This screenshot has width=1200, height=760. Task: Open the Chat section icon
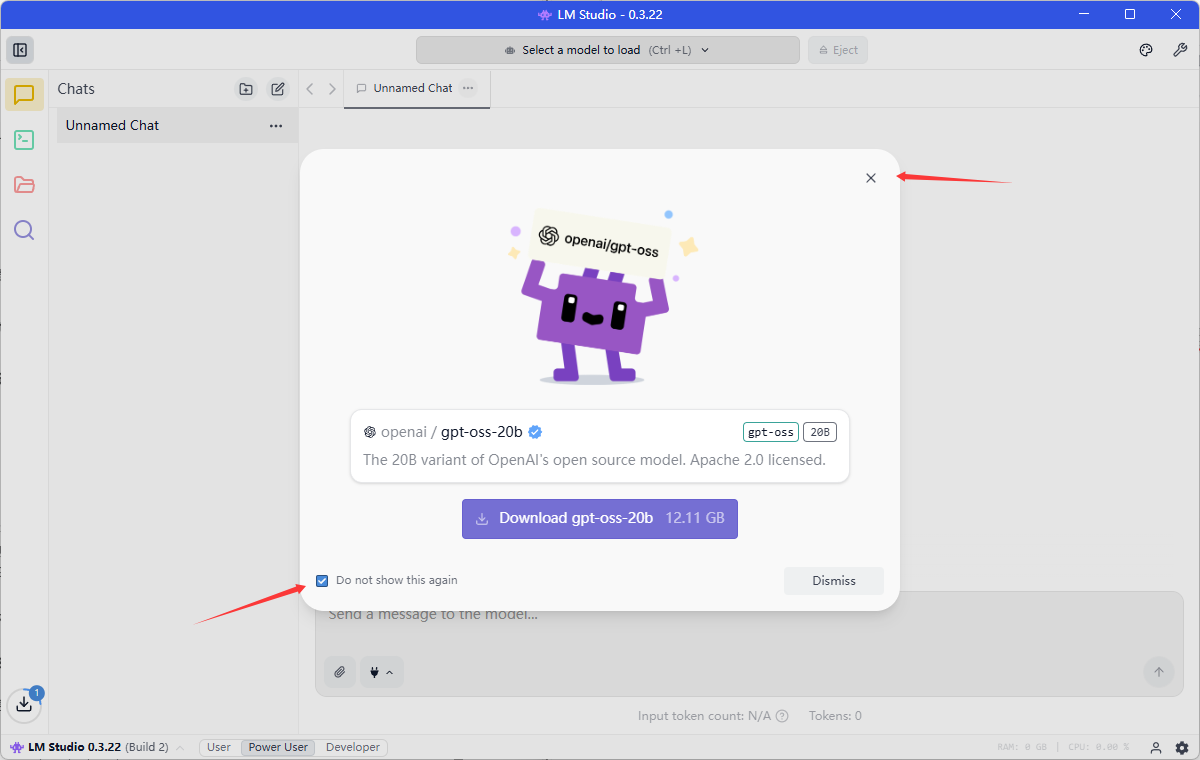coord(24,94)
